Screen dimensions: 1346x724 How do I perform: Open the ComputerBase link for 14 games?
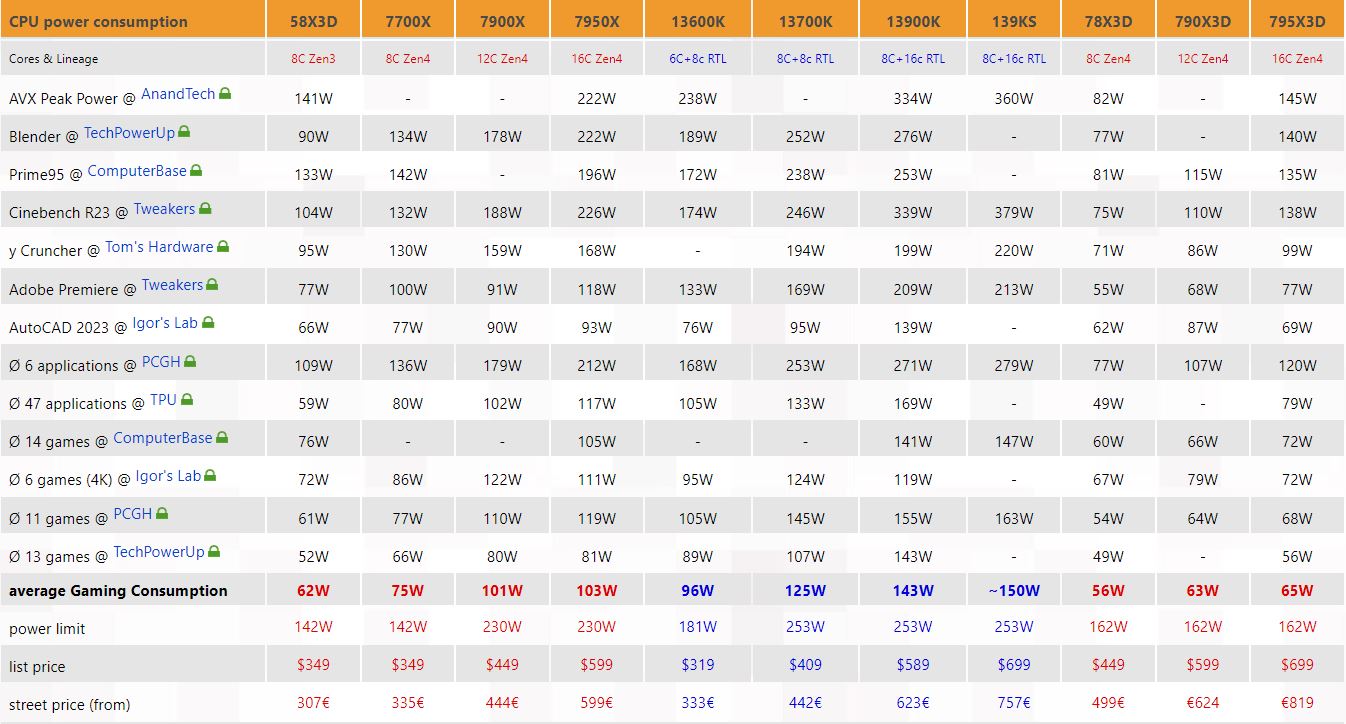tap(163, 437)
